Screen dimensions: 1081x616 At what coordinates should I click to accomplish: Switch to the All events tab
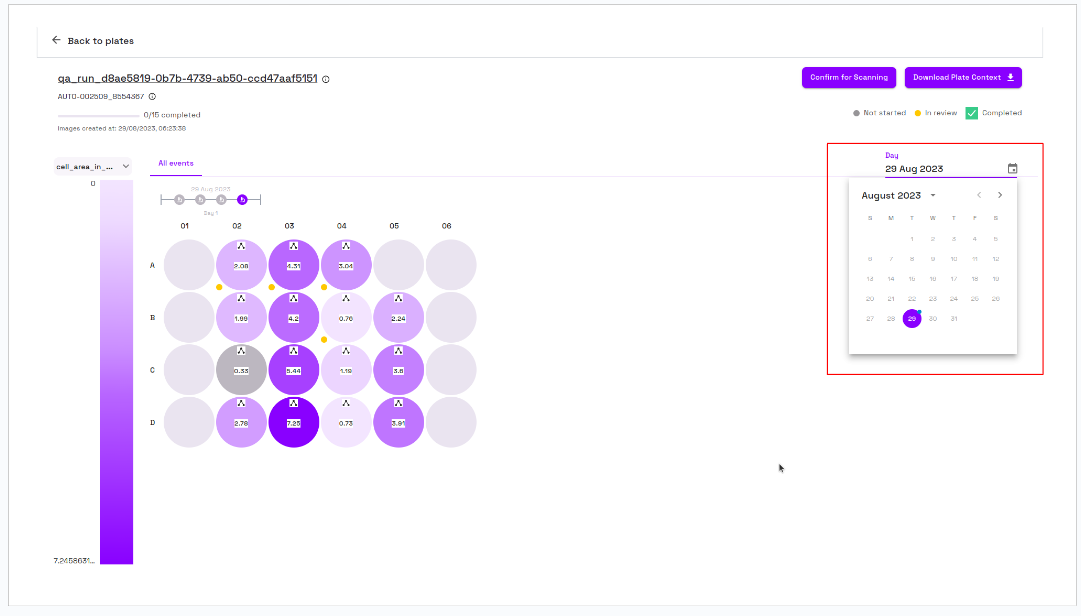[176, 163]
